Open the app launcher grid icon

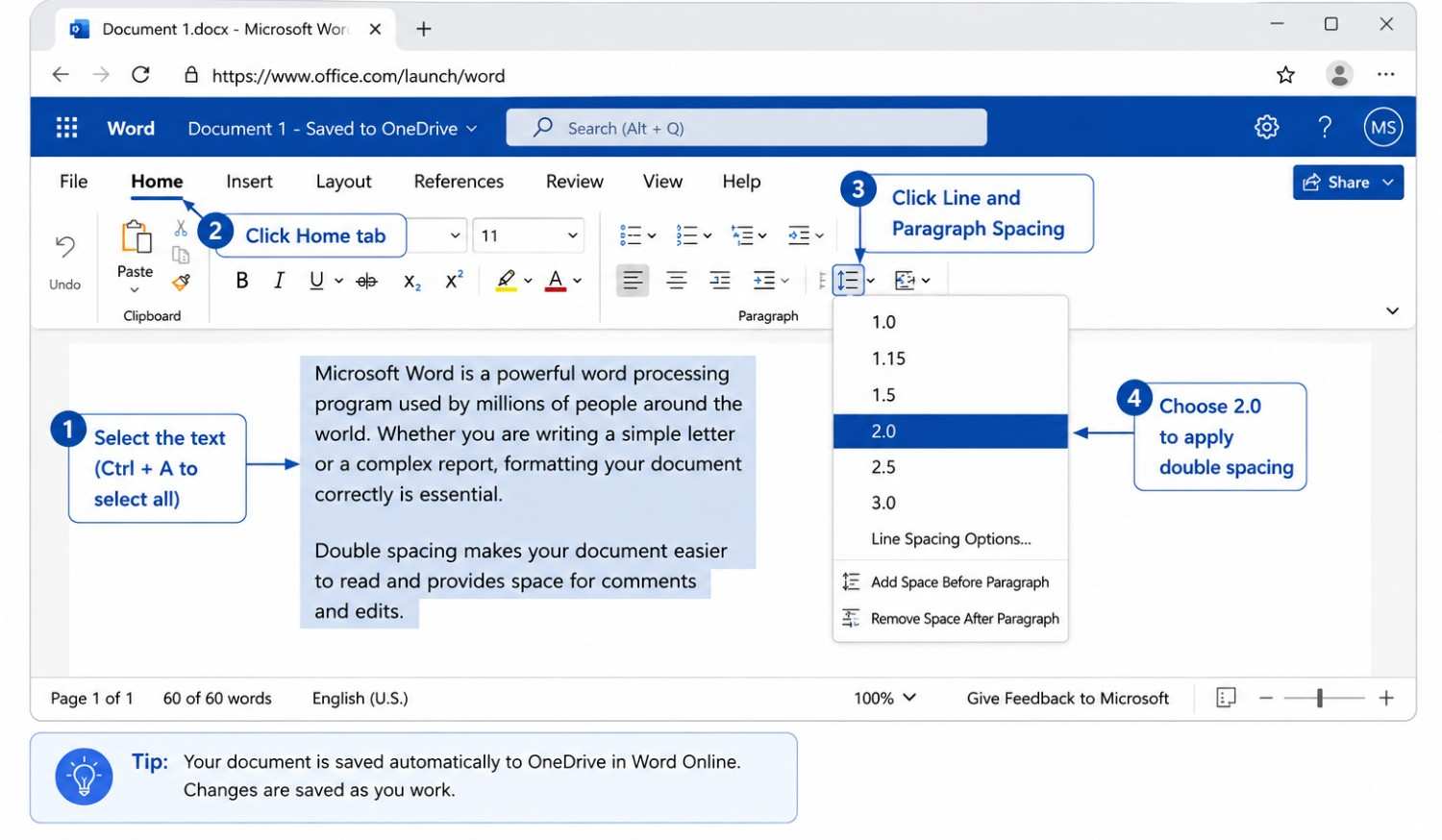[66, 128]
